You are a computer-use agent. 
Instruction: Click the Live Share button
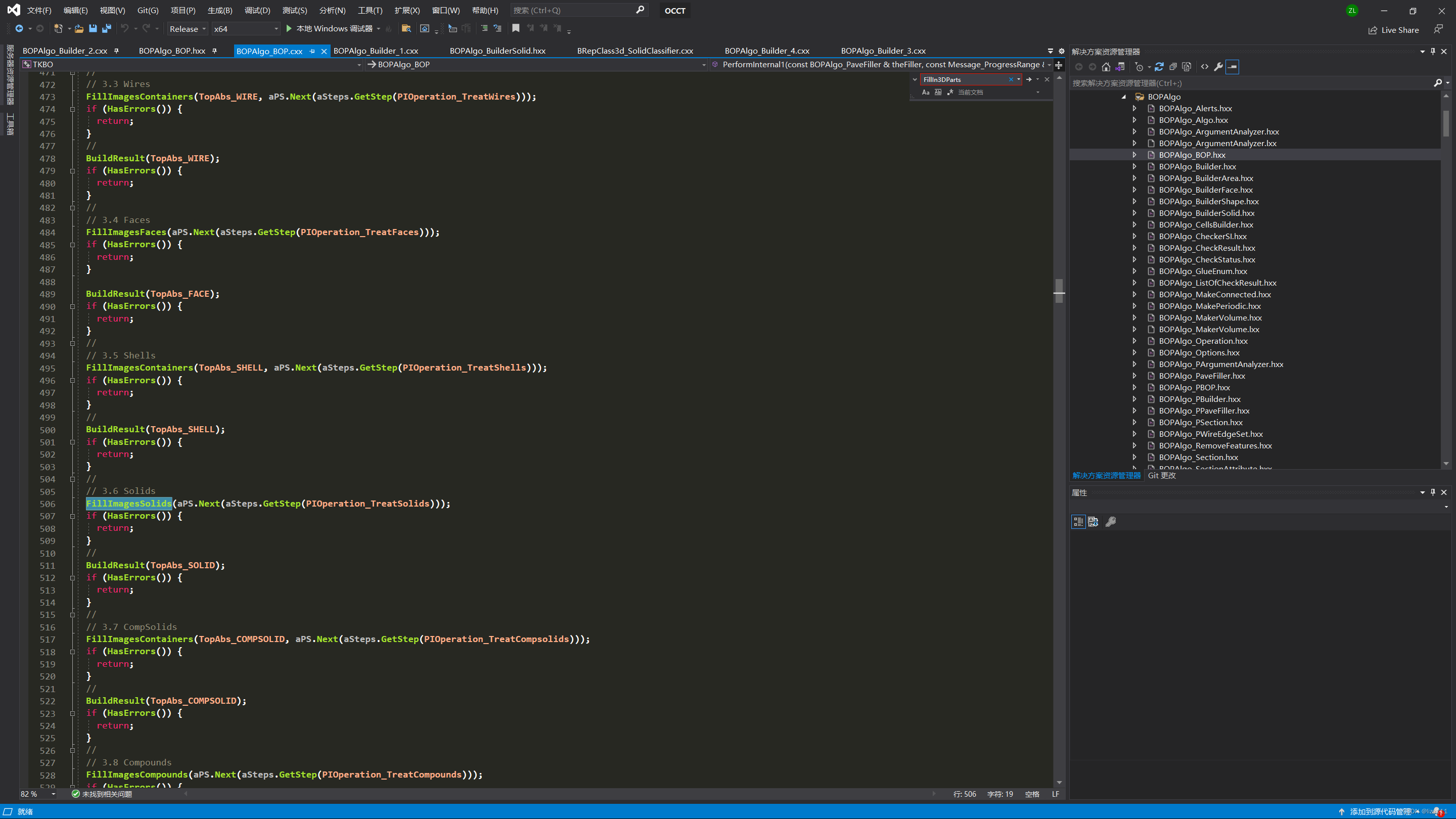(x=1393, y=30)
